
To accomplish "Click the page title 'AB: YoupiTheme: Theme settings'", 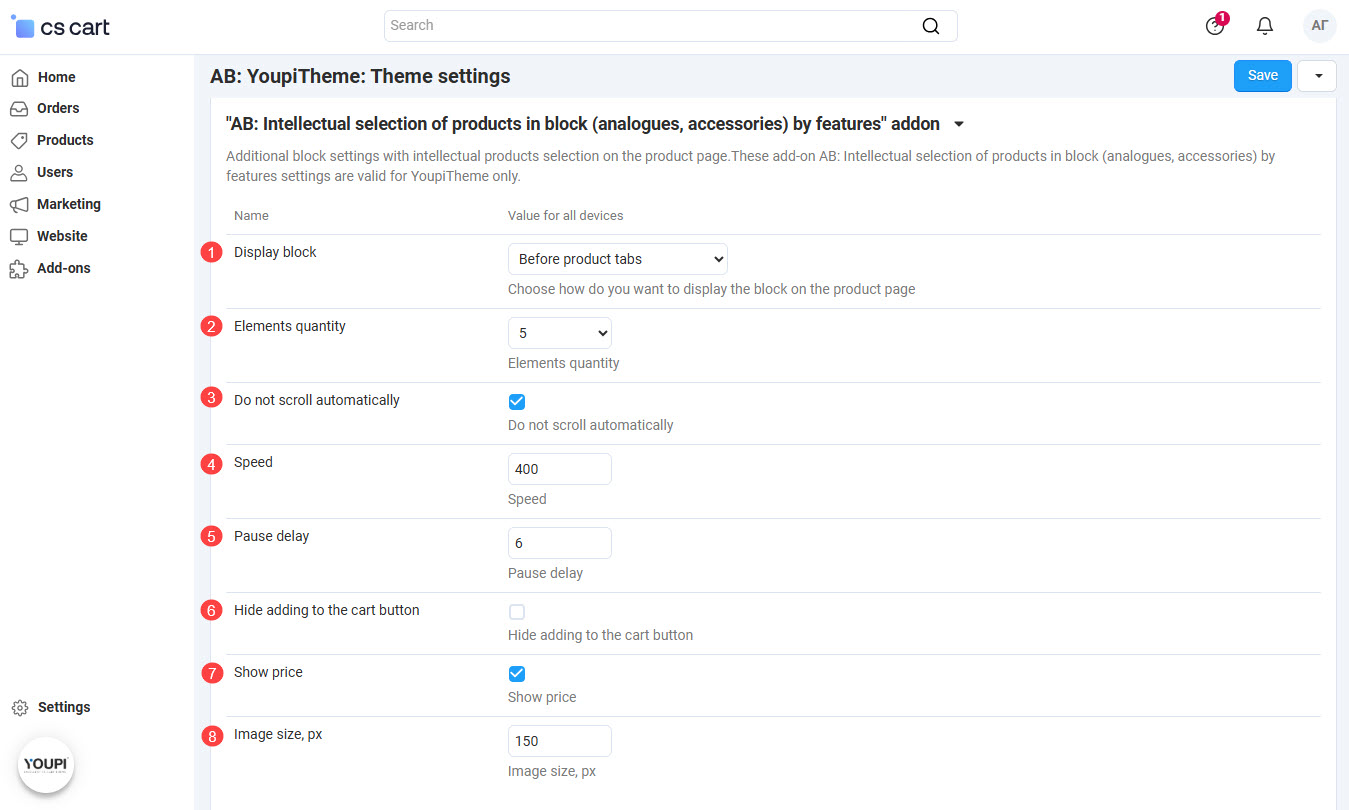I will point(360,76).
